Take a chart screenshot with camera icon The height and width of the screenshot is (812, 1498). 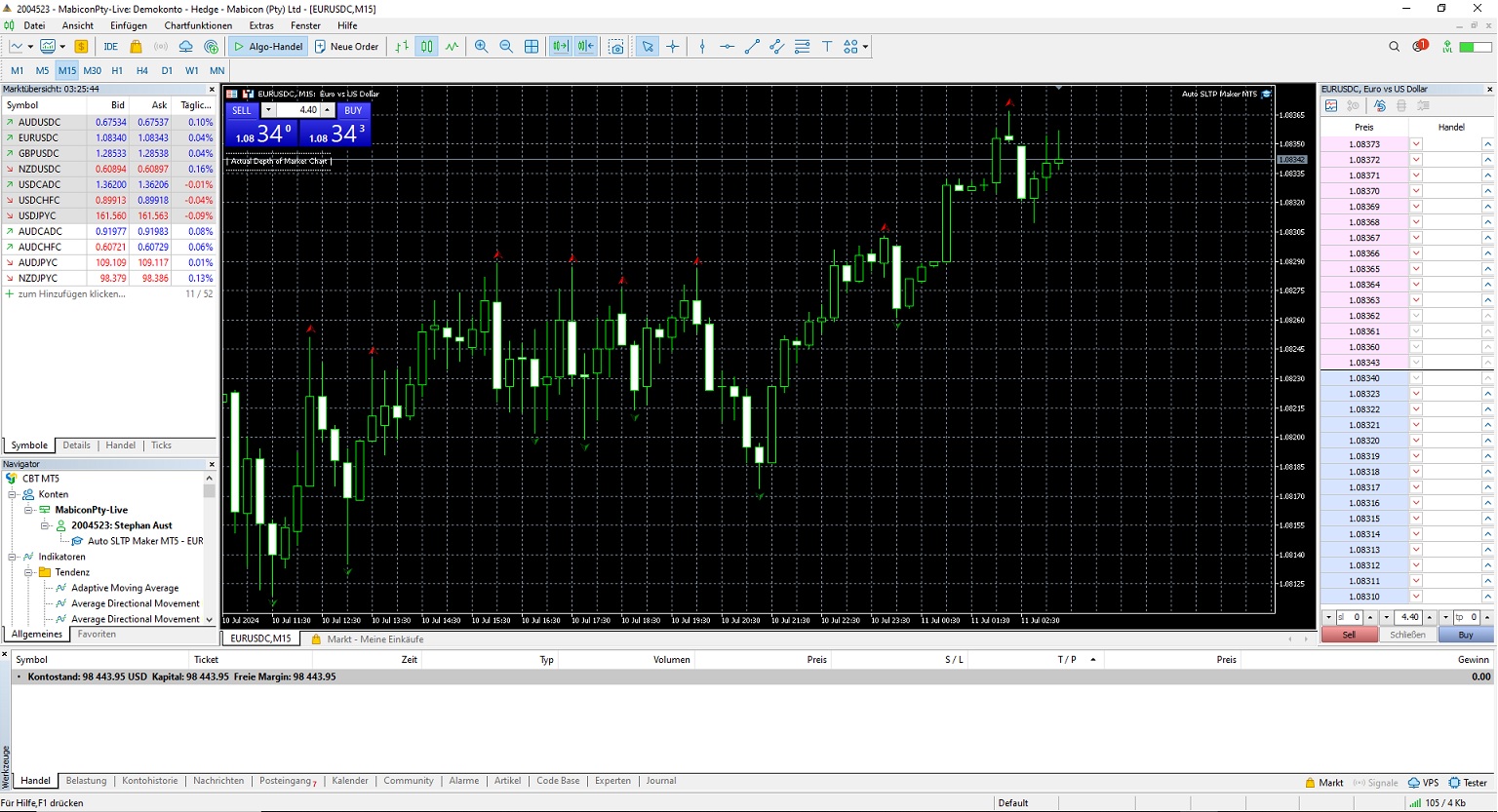click(616, 47)
